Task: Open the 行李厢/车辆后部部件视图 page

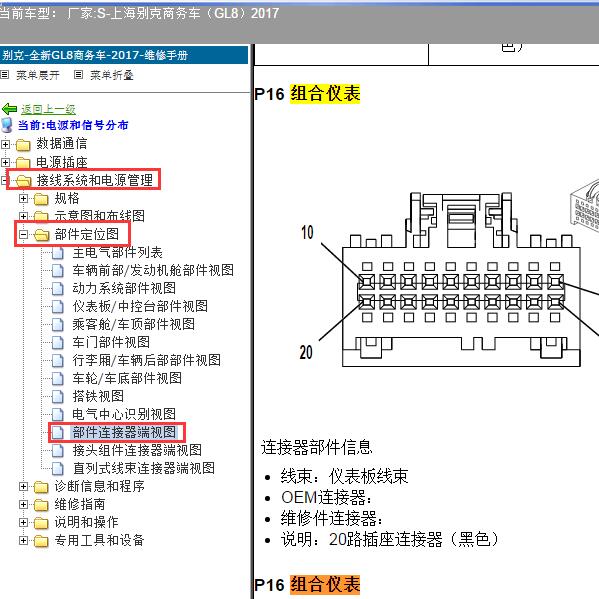Action: coord(147,360)
